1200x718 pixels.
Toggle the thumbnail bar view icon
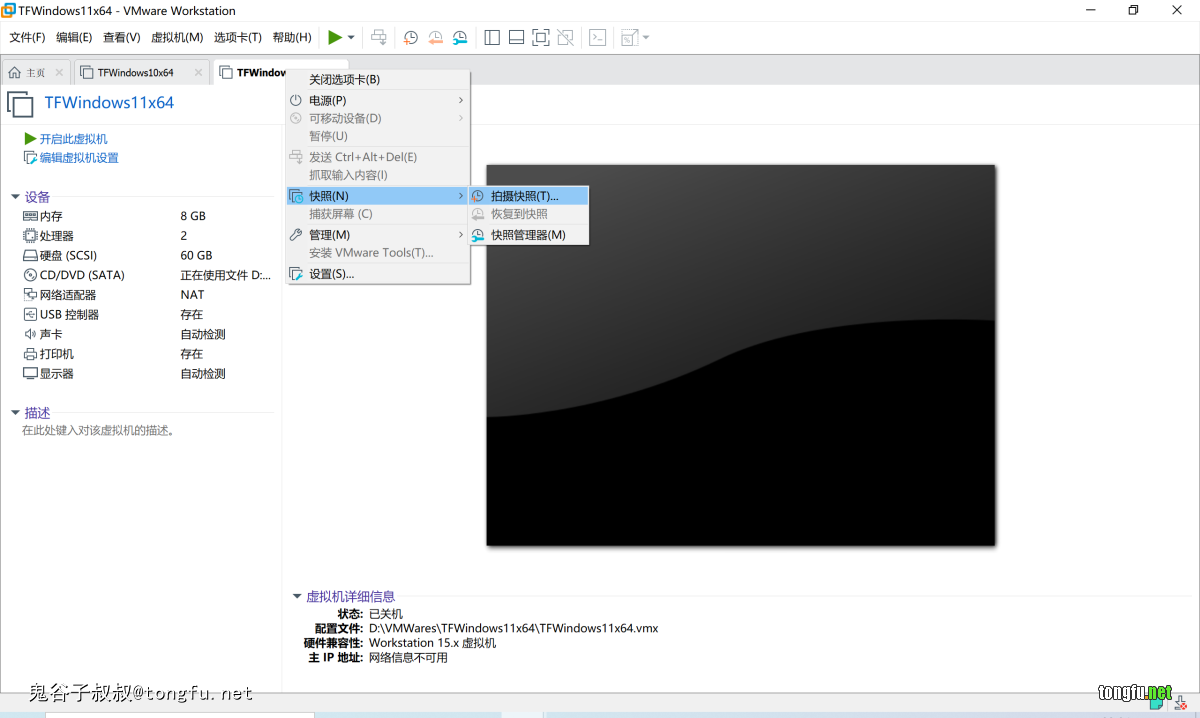coord(516,38)
